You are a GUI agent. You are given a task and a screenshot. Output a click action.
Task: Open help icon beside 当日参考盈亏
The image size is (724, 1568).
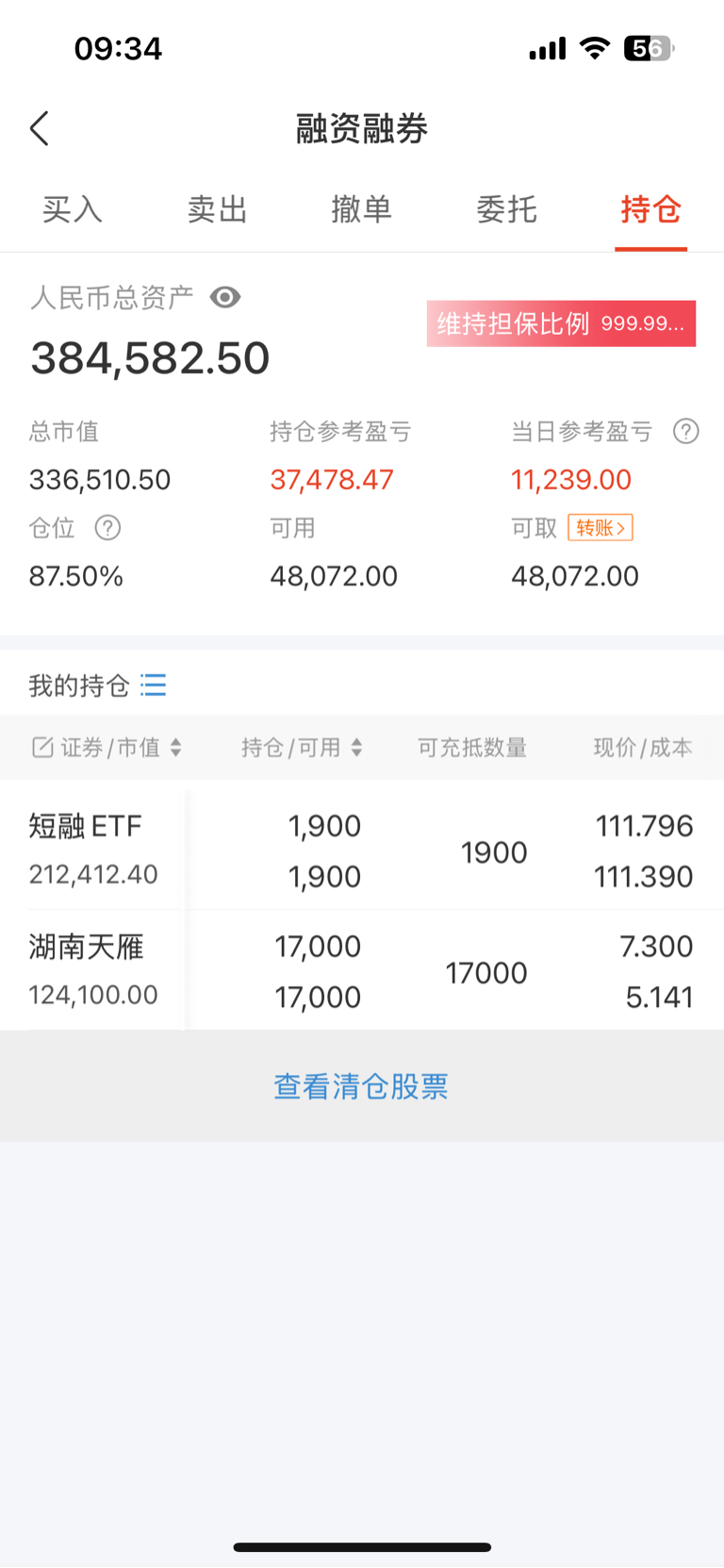coord(685,432)
